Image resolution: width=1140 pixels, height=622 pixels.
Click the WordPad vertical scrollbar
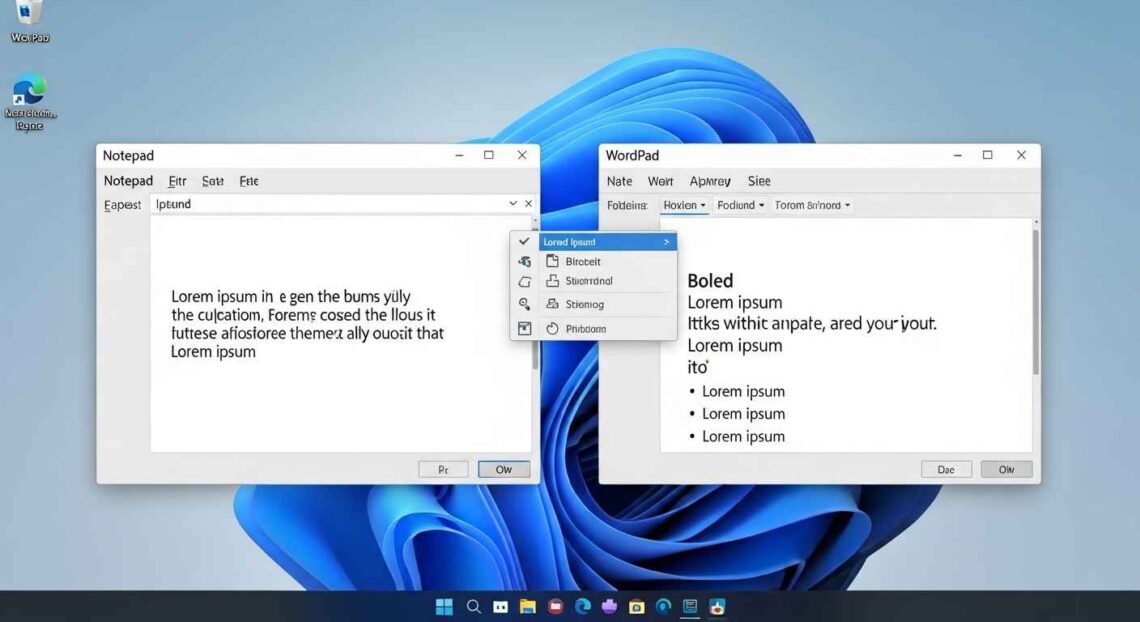click(1035, 300)
